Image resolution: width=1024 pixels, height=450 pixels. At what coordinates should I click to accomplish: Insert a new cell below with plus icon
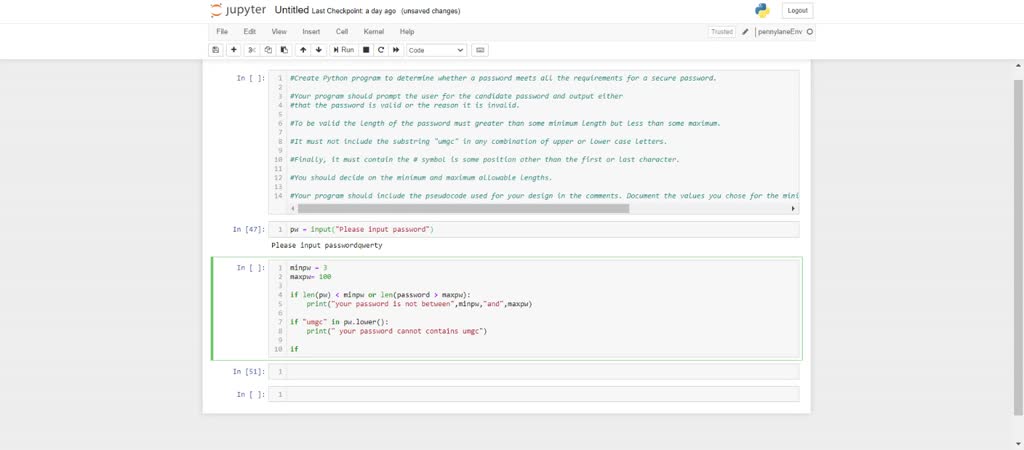(234, 50)
